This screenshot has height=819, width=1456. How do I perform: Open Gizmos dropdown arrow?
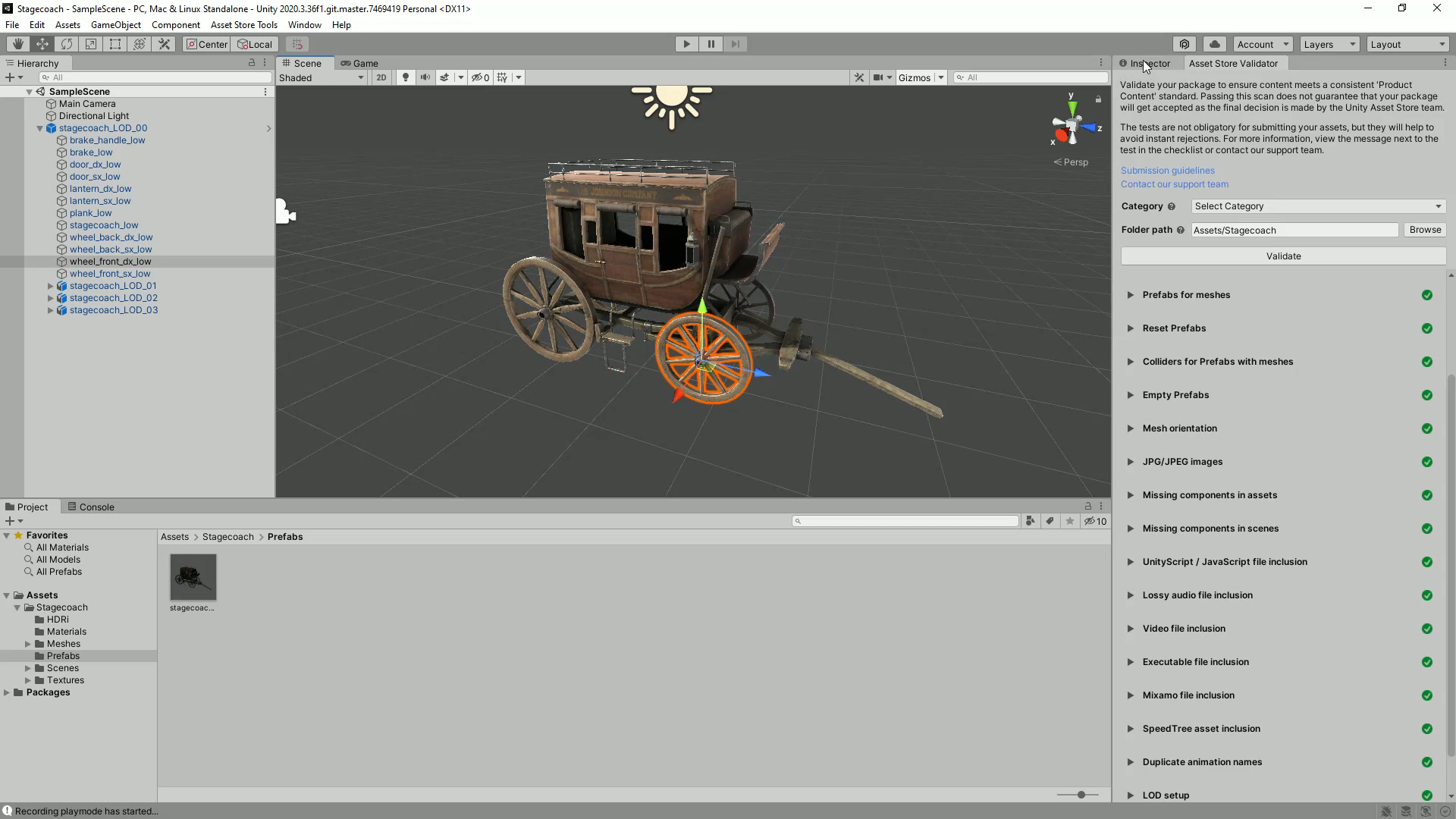[941, 77]
